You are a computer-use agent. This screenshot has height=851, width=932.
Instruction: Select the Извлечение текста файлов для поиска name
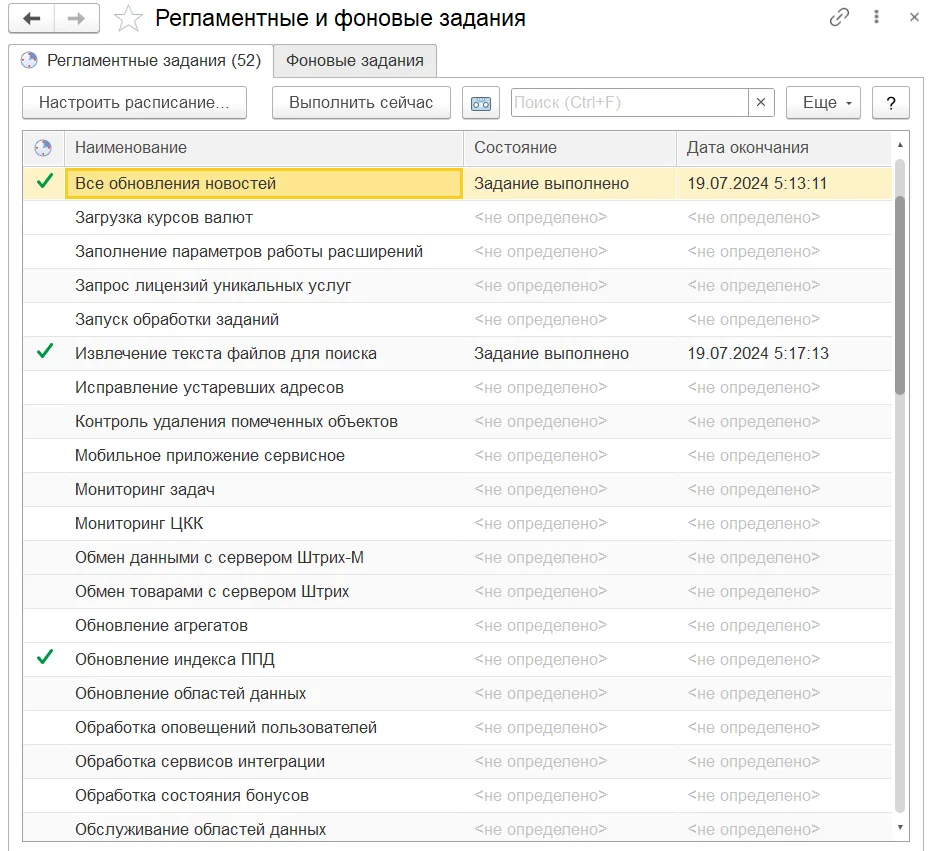point(226,353)
